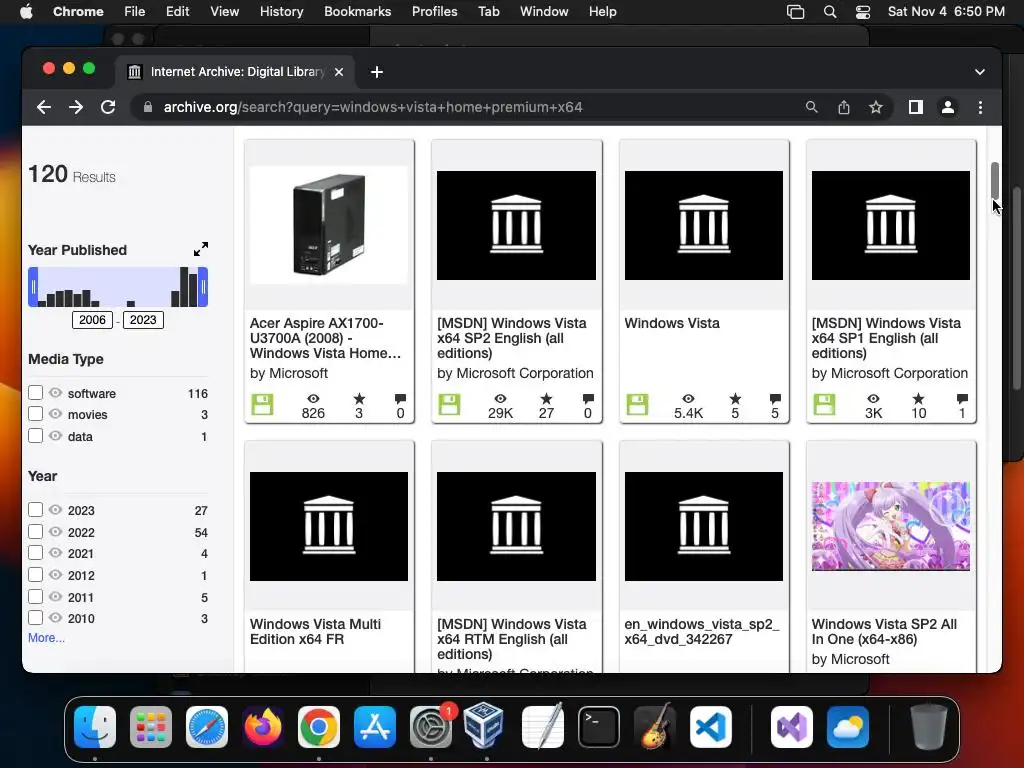This screenshot has height=768, width=1024.
Task: Open the Chrome profile avatar
Action: pos(948,107)
